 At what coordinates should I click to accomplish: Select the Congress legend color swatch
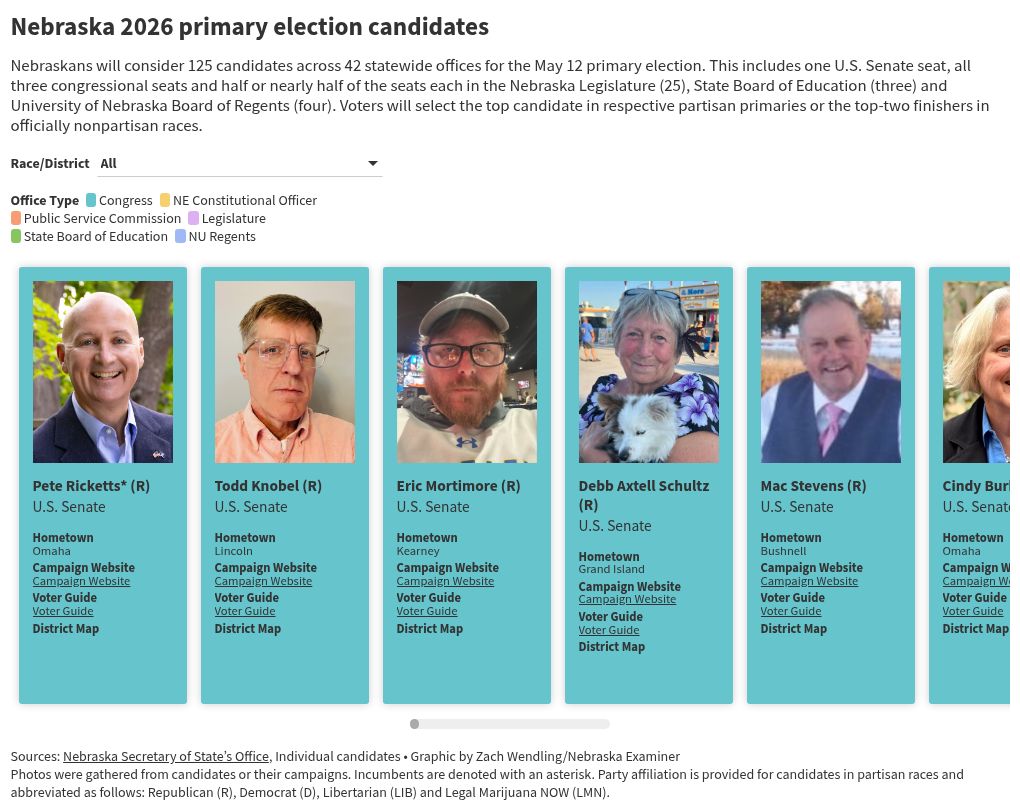91,200
